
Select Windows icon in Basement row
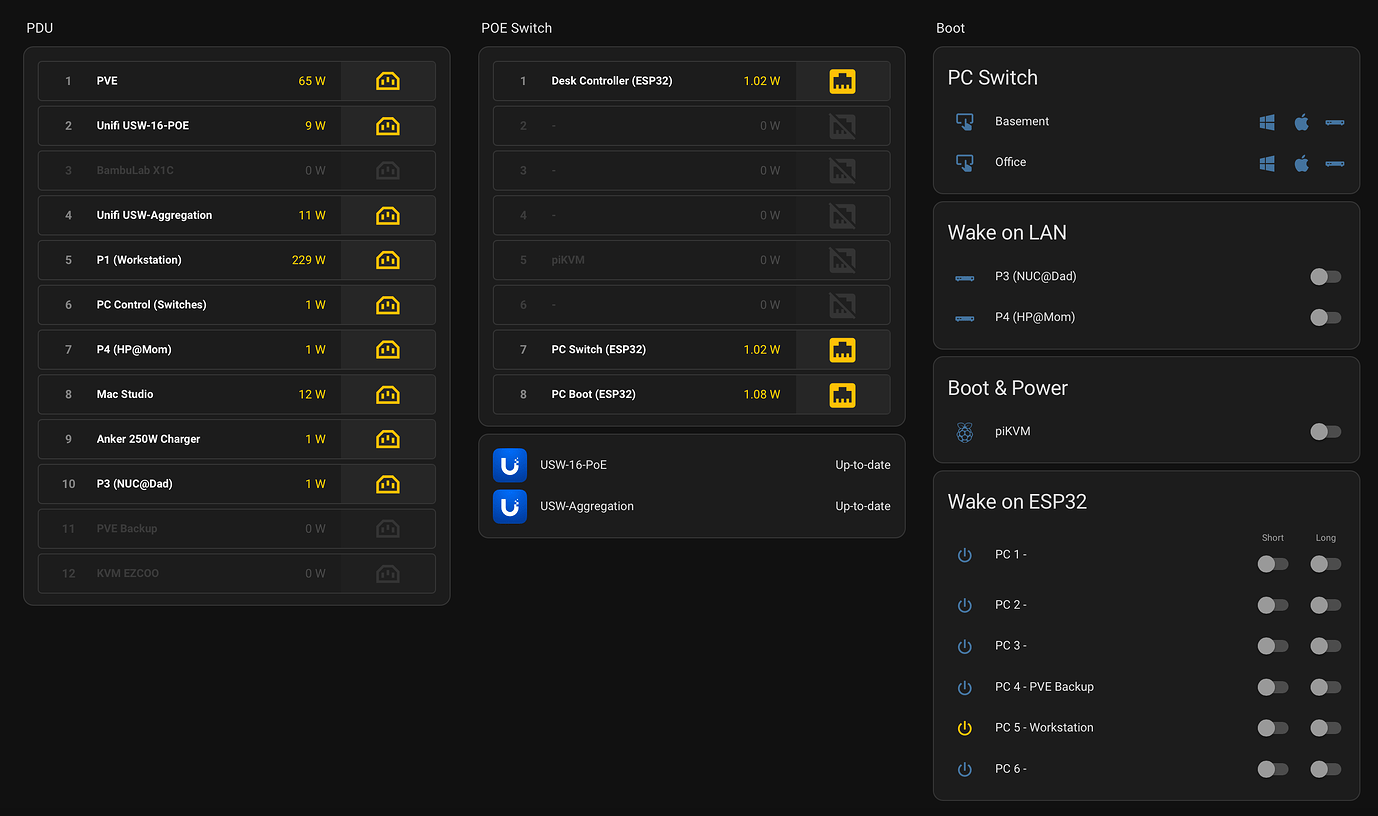tap(1267, 122)
